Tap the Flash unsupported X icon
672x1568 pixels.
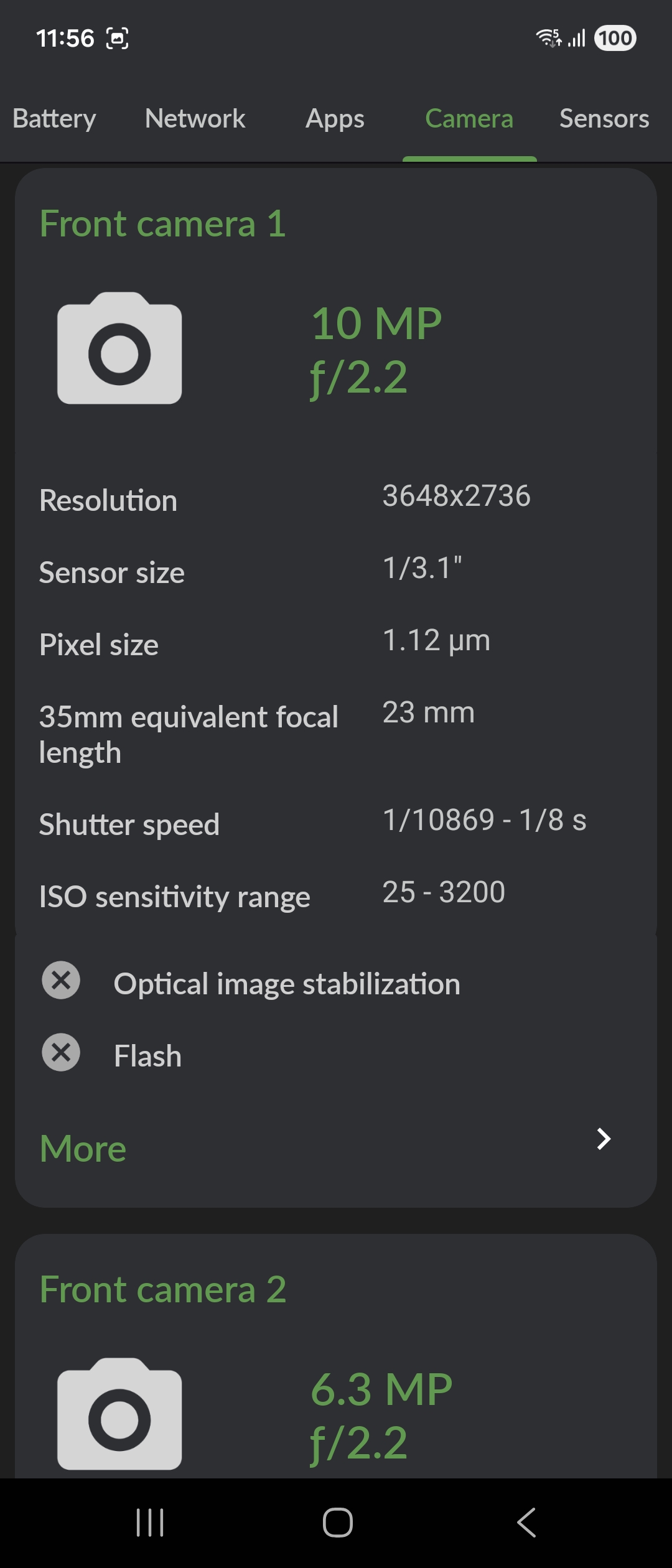pos(61,1053)
